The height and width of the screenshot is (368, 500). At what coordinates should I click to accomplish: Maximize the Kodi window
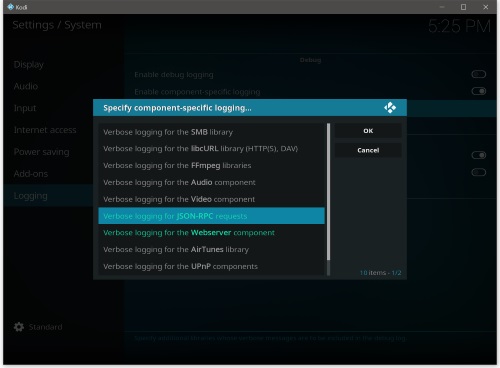pos(463,7)
